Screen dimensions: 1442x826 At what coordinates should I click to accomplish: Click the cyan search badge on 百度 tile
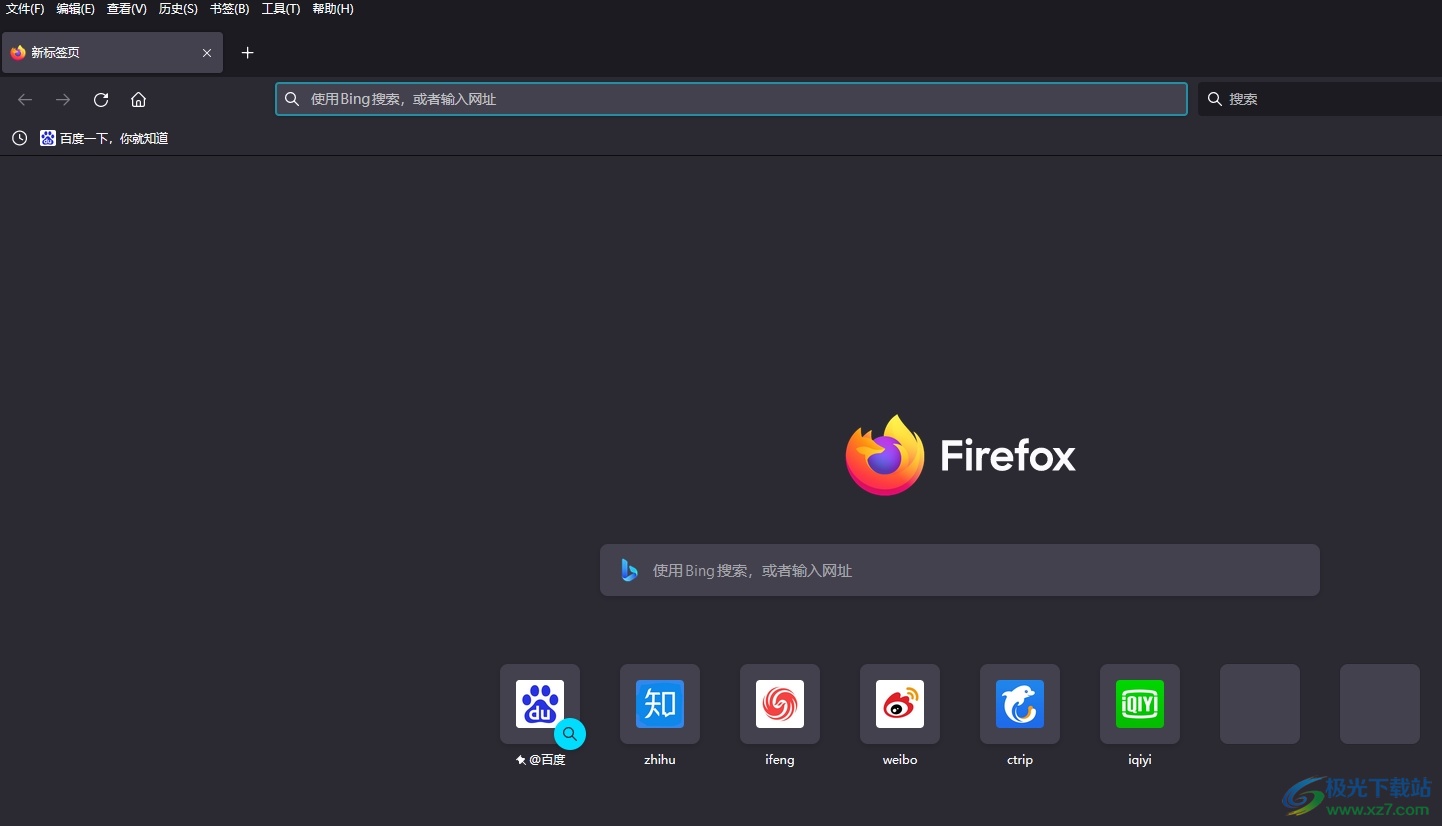[570, 734]
